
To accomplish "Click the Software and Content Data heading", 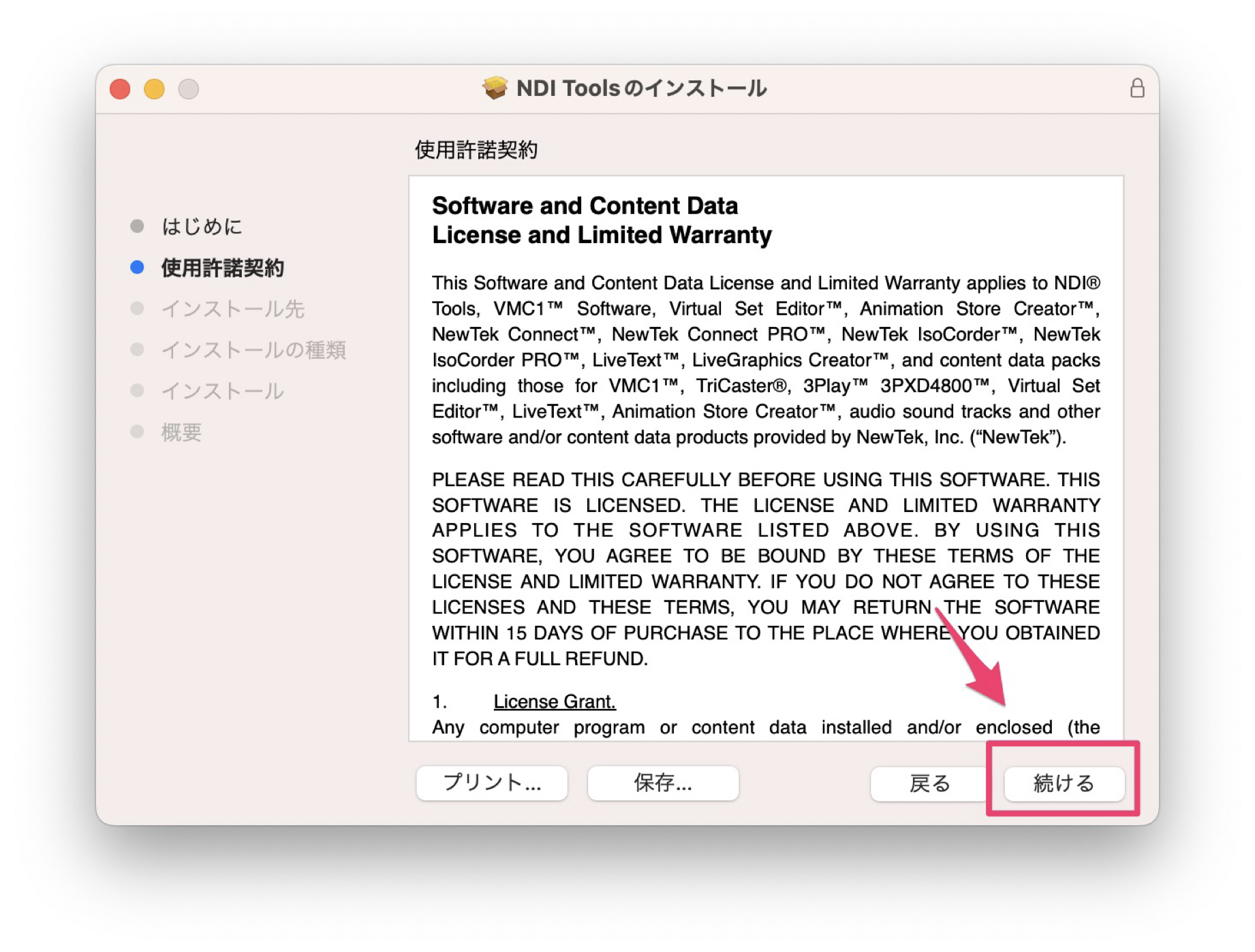I will [x=585, y=206].
